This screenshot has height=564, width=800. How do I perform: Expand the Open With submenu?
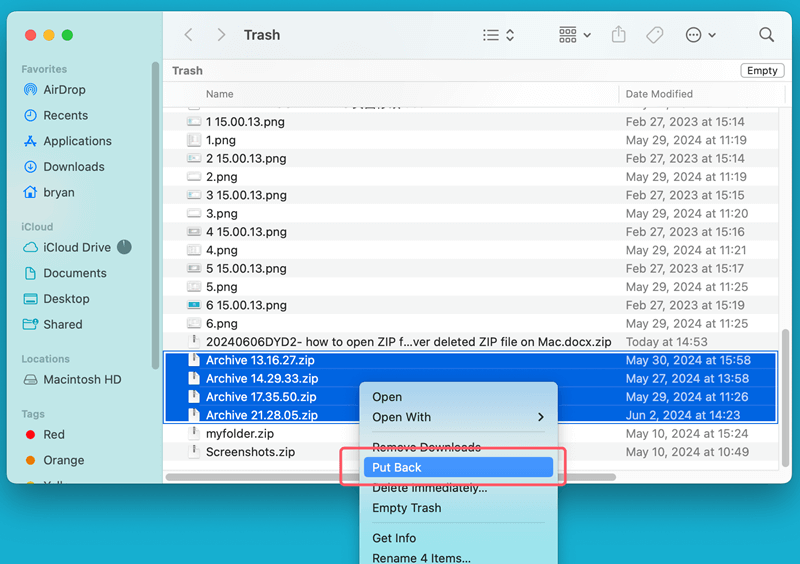tap(458, 417)
